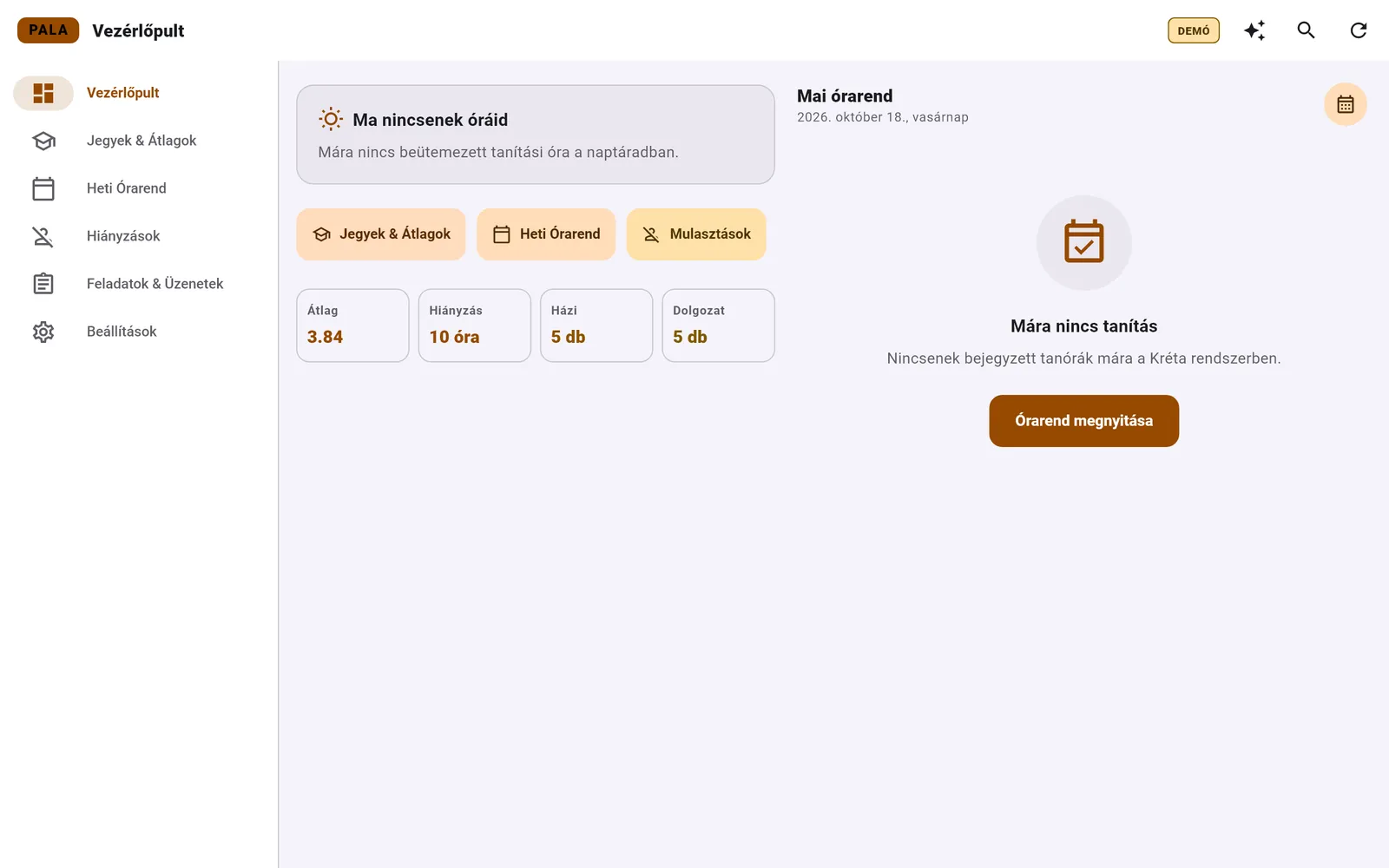
Task: Open the search magnifier icon
Action: pos(1306,30)
